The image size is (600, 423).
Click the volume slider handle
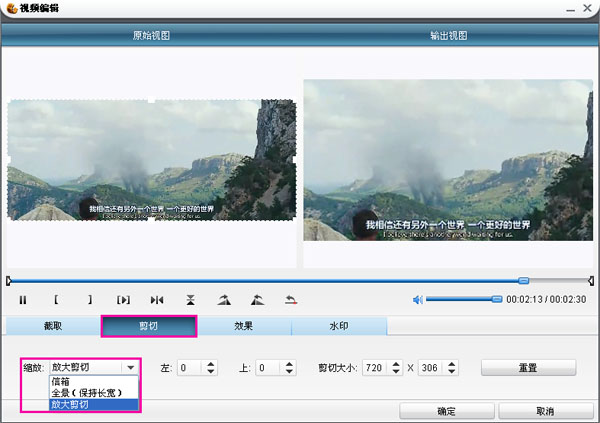pos(497,299)
